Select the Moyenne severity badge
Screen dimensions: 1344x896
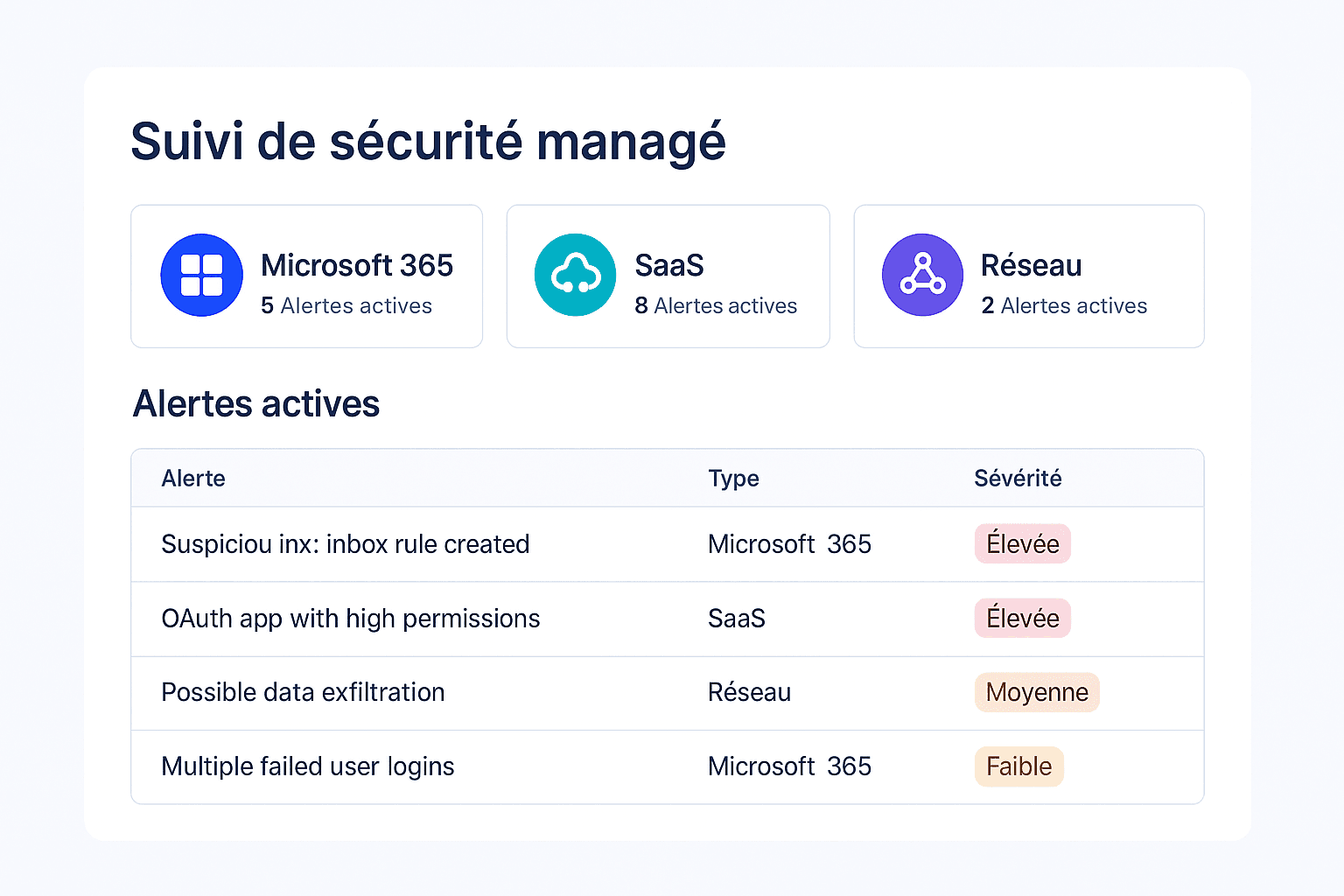coord(1037,692)
